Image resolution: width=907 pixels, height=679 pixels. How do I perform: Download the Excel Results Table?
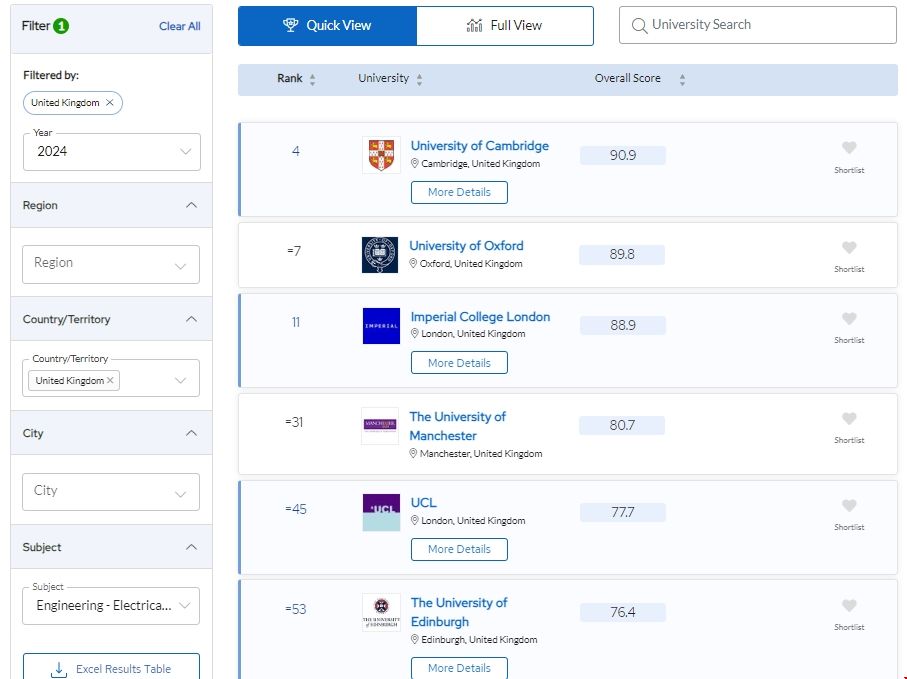coord(111,668)
